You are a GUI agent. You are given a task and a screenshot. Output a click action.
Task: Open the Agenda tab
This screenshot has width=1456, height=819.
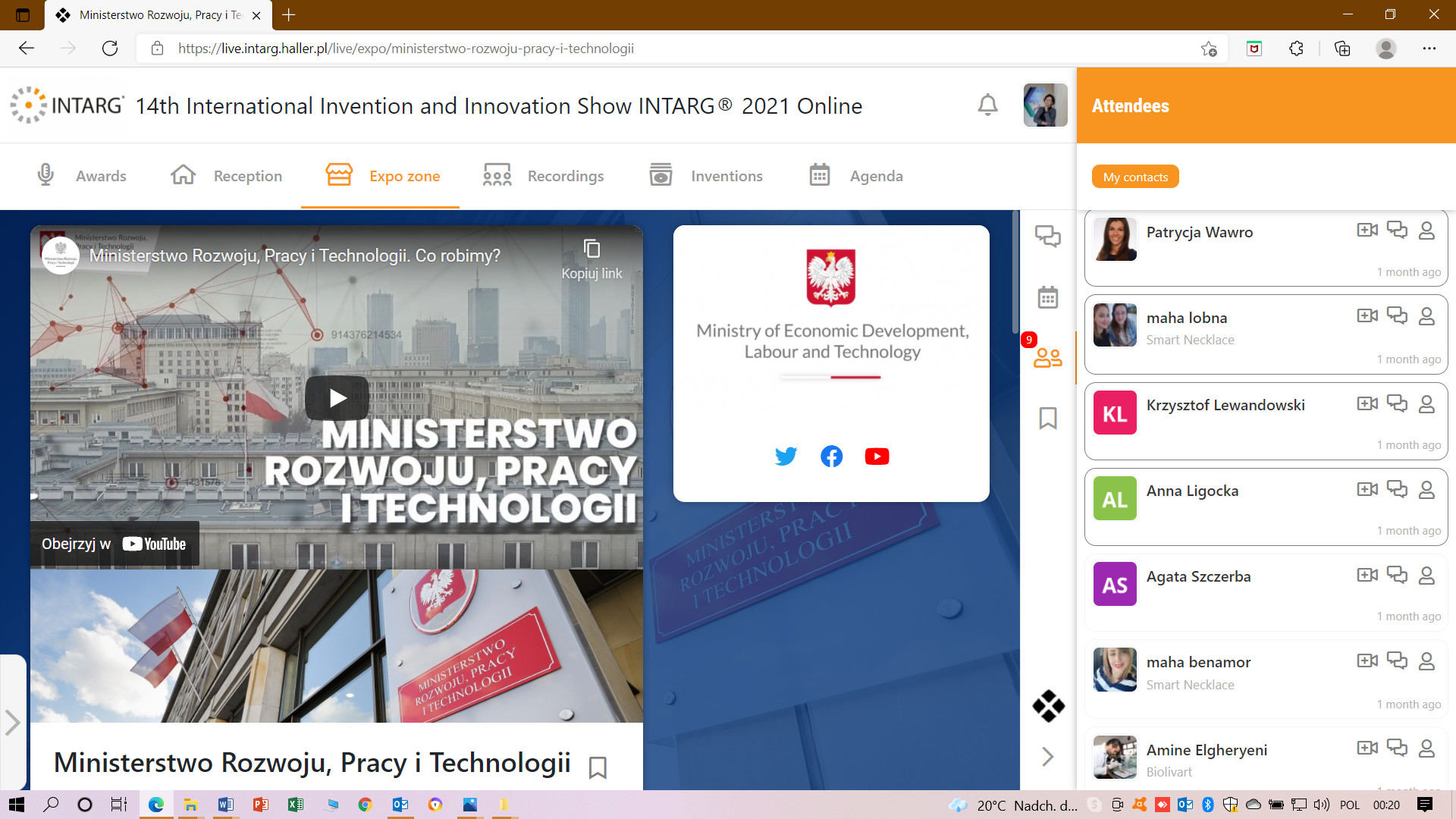pyautogui.click(x=855, y=176)
